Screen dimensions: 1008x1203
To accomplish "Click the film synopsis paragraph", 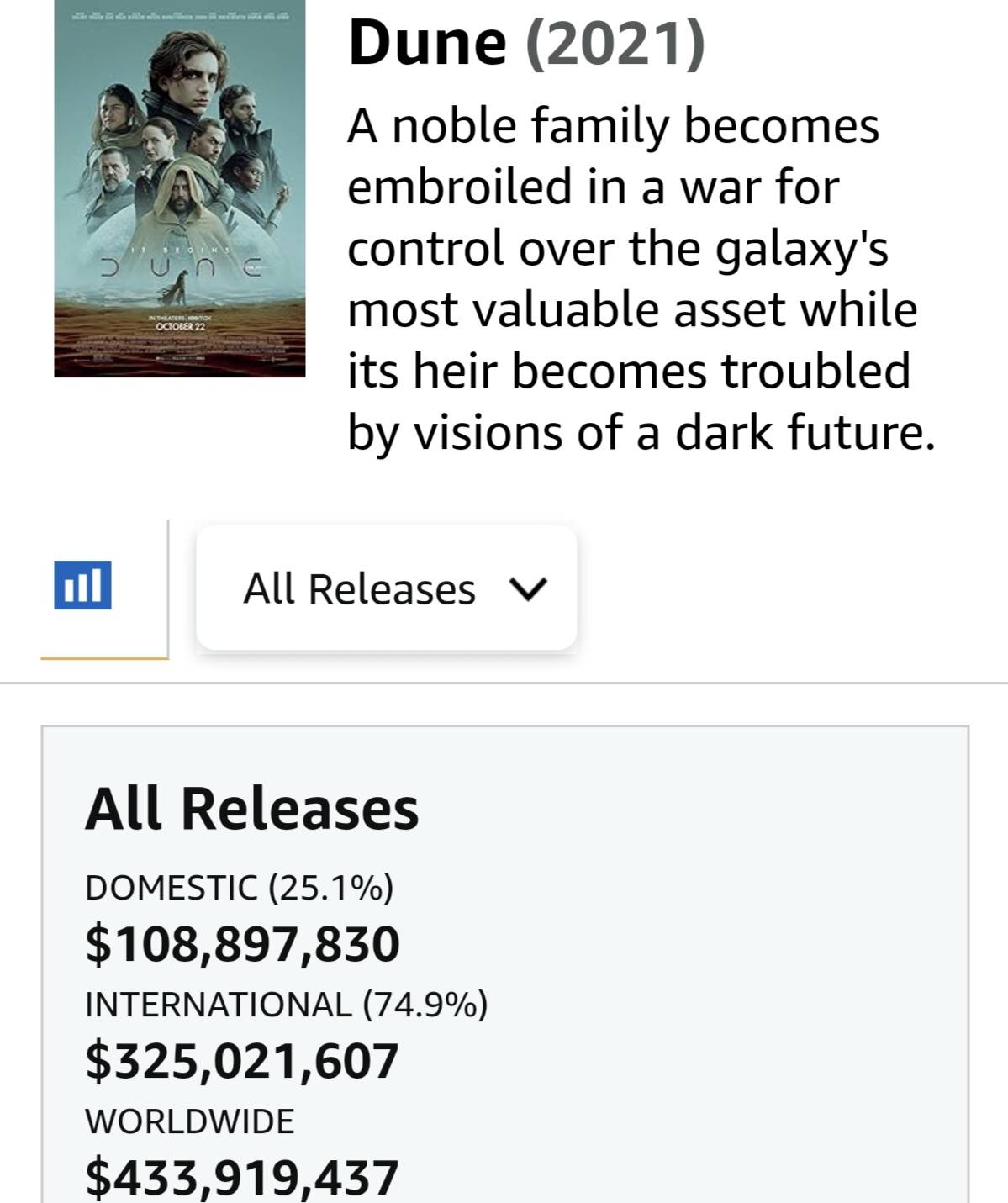I will click(x=640, y=278).
